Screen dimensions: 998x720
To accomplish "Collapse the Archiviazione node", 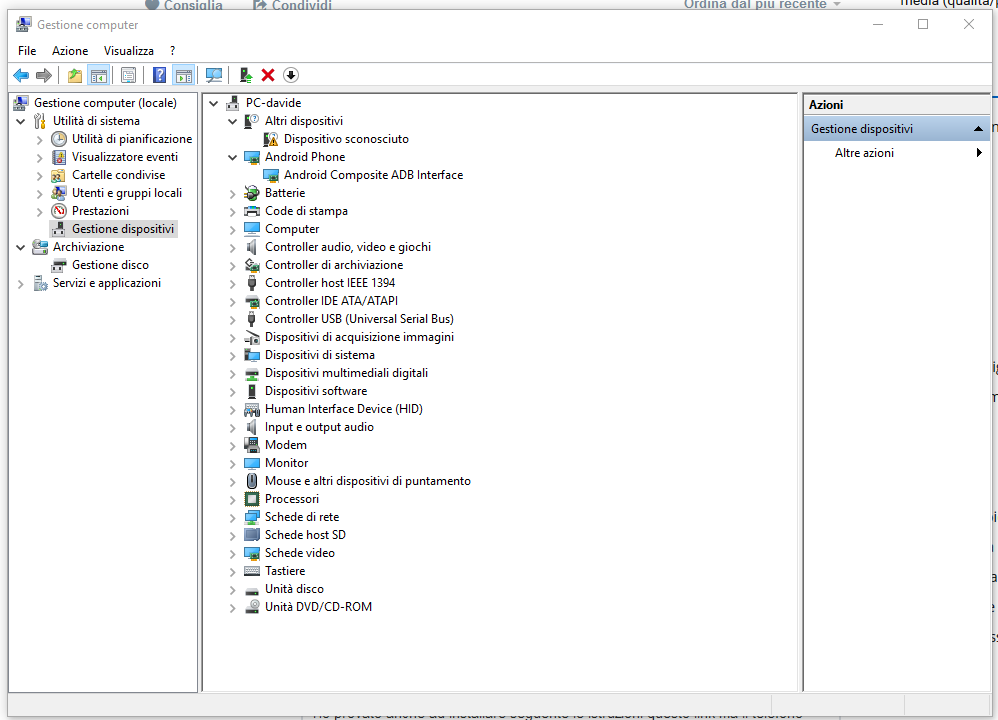I will 21,247.
